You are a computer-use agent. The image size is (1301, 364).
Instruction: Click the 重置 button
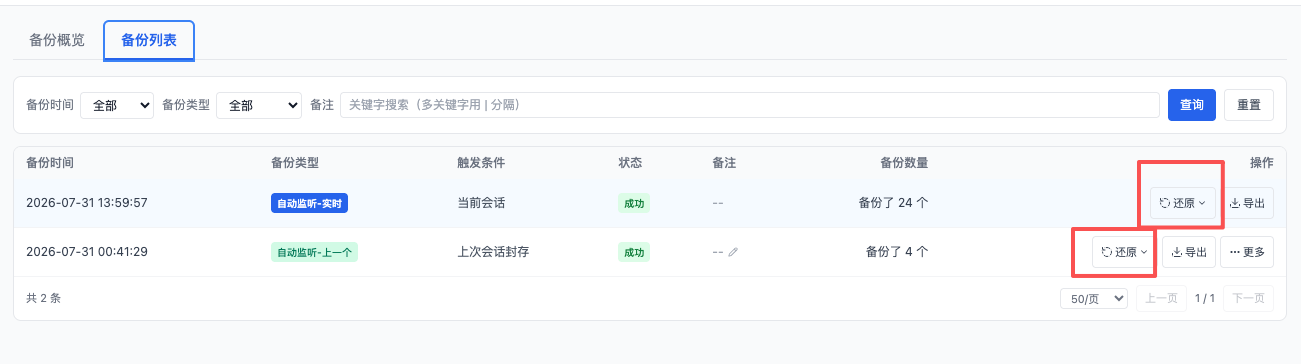(x=1249, y=105)
